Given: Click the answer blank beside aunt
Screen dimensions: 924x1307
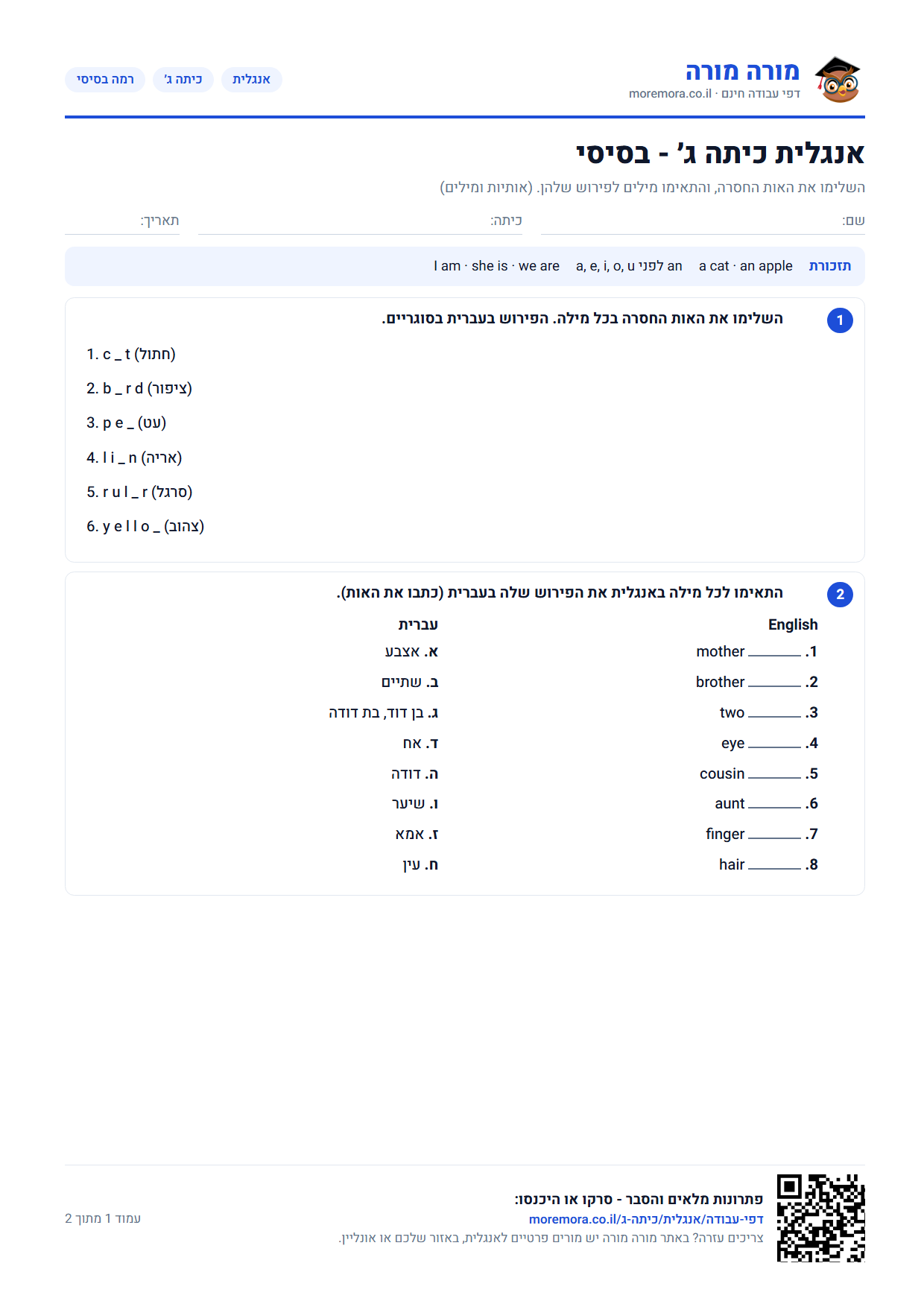Looking at the screenshot, I should coord(774,805).
